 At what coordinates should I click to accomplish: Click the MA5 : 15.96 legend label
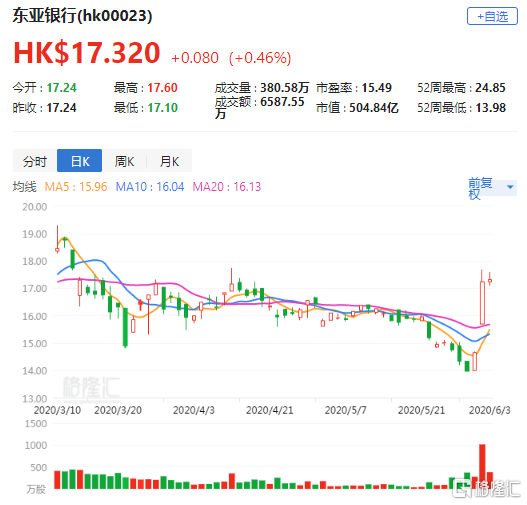(76, 186)
